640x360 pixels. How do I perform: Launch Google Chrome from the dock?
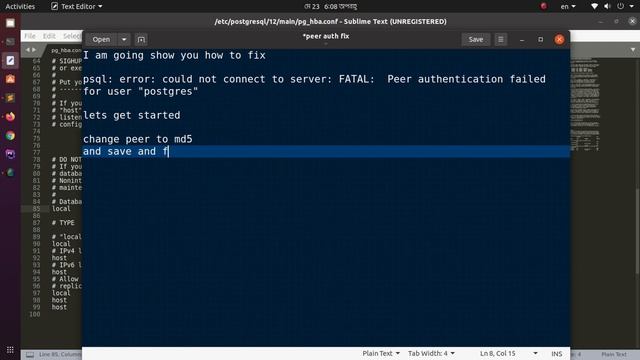[x=10, y=136]
